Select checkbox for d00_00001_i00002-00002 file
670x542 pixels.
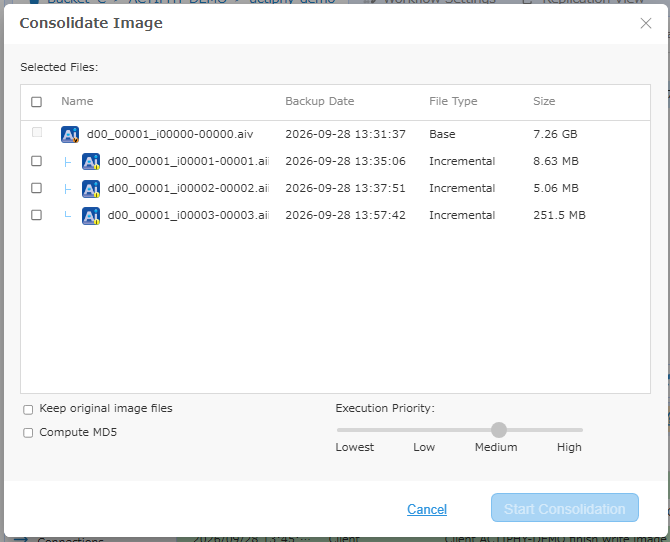tap(37, 188)
